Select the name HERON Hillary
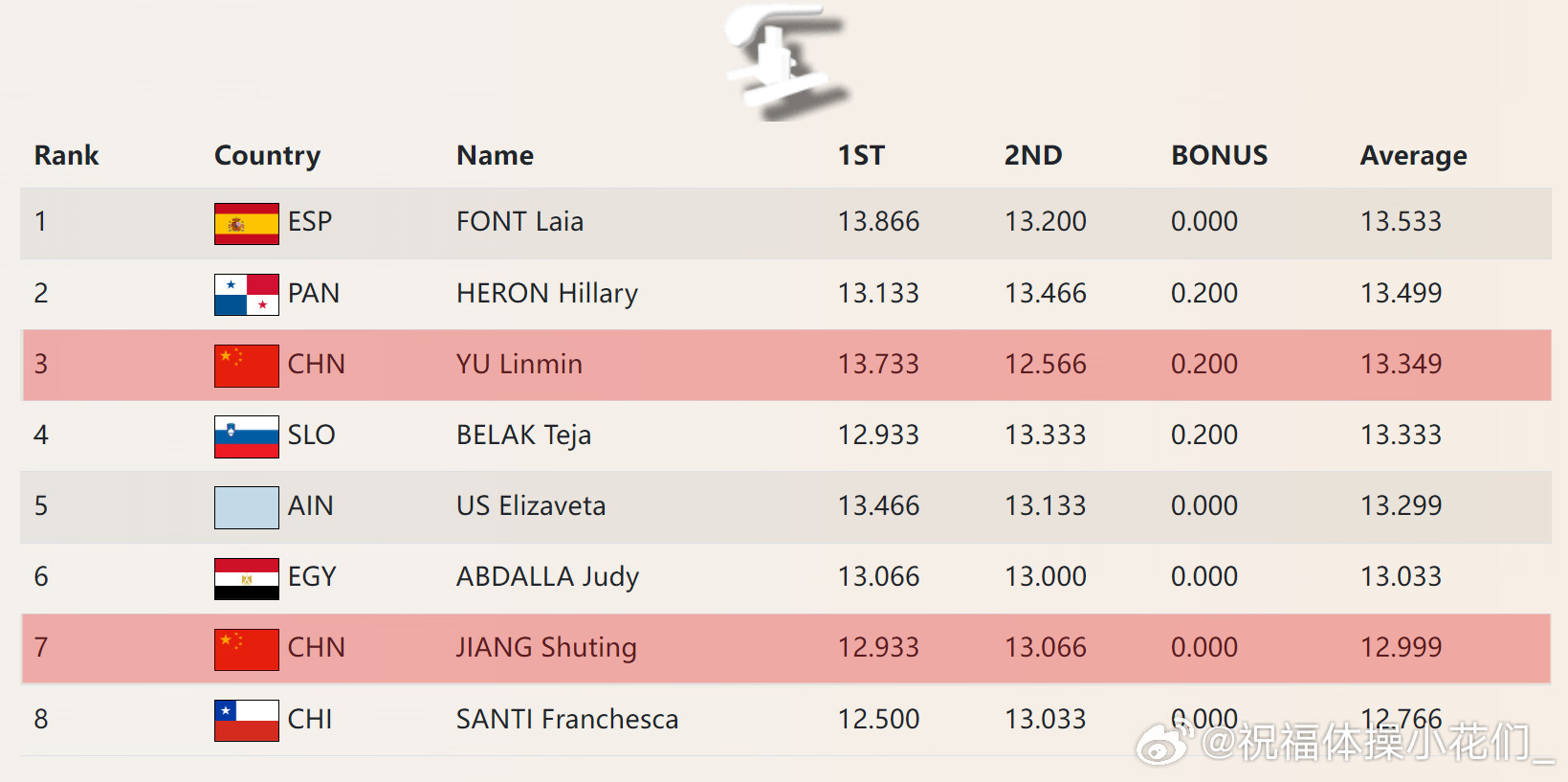1568x782 pixels. (546, 293)
